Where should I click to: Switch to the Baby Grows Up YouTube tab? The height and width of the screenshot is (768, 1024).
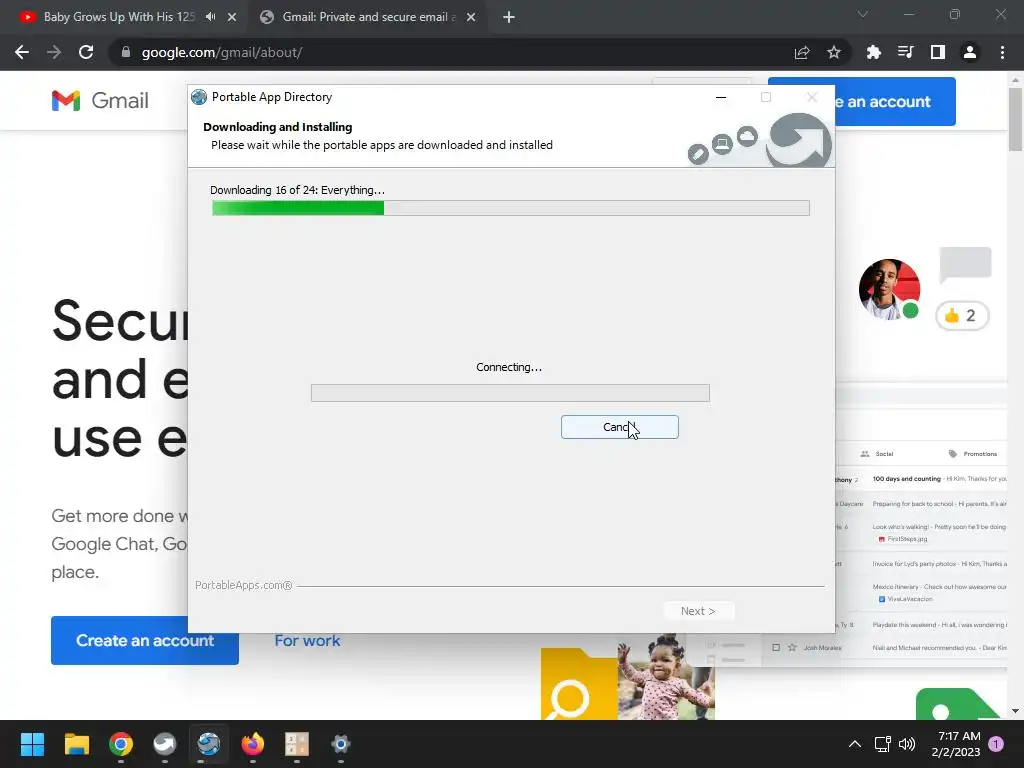[118, 17]
